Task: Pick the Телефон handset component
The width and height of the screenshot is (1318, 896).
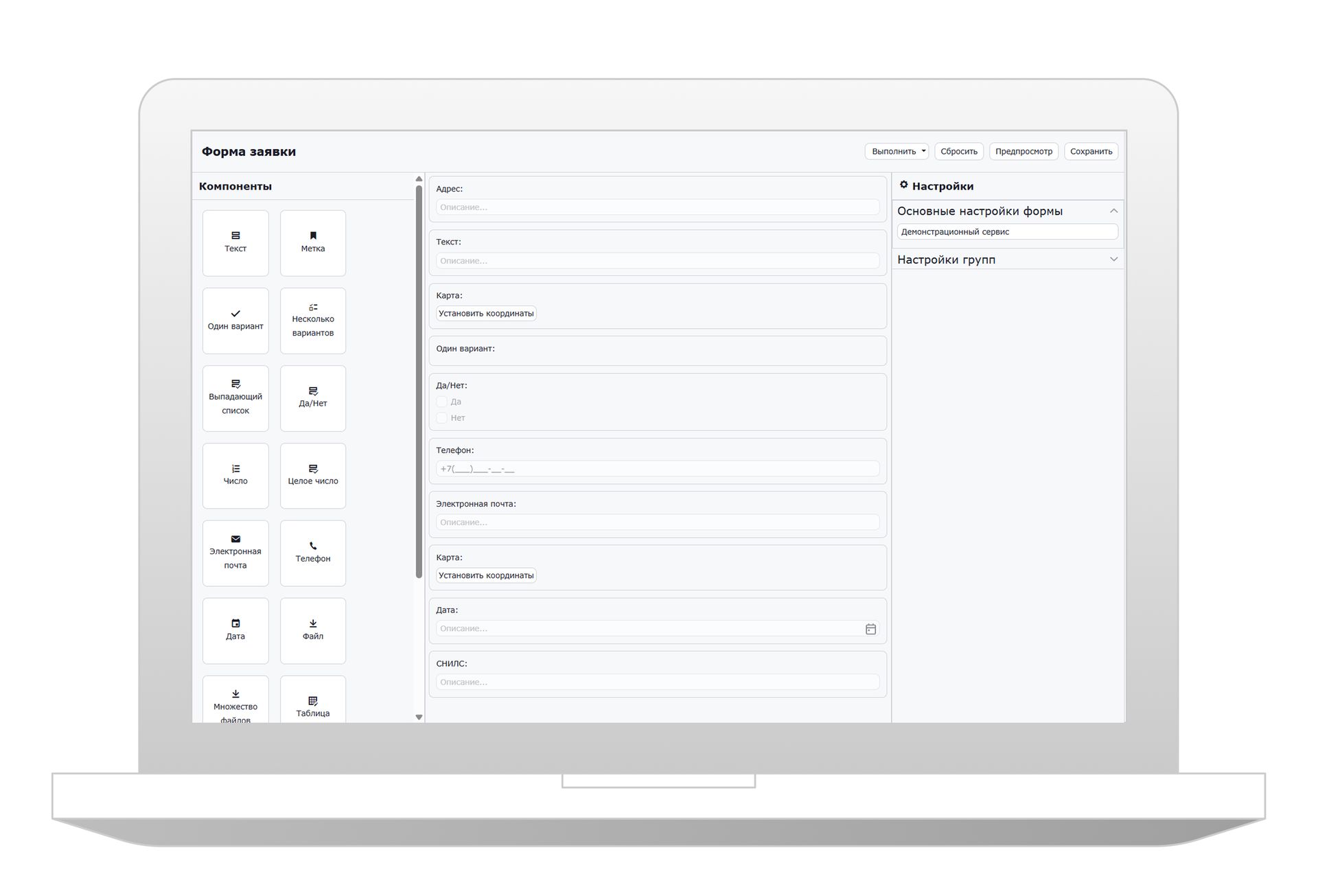Action: click(313, 553)
